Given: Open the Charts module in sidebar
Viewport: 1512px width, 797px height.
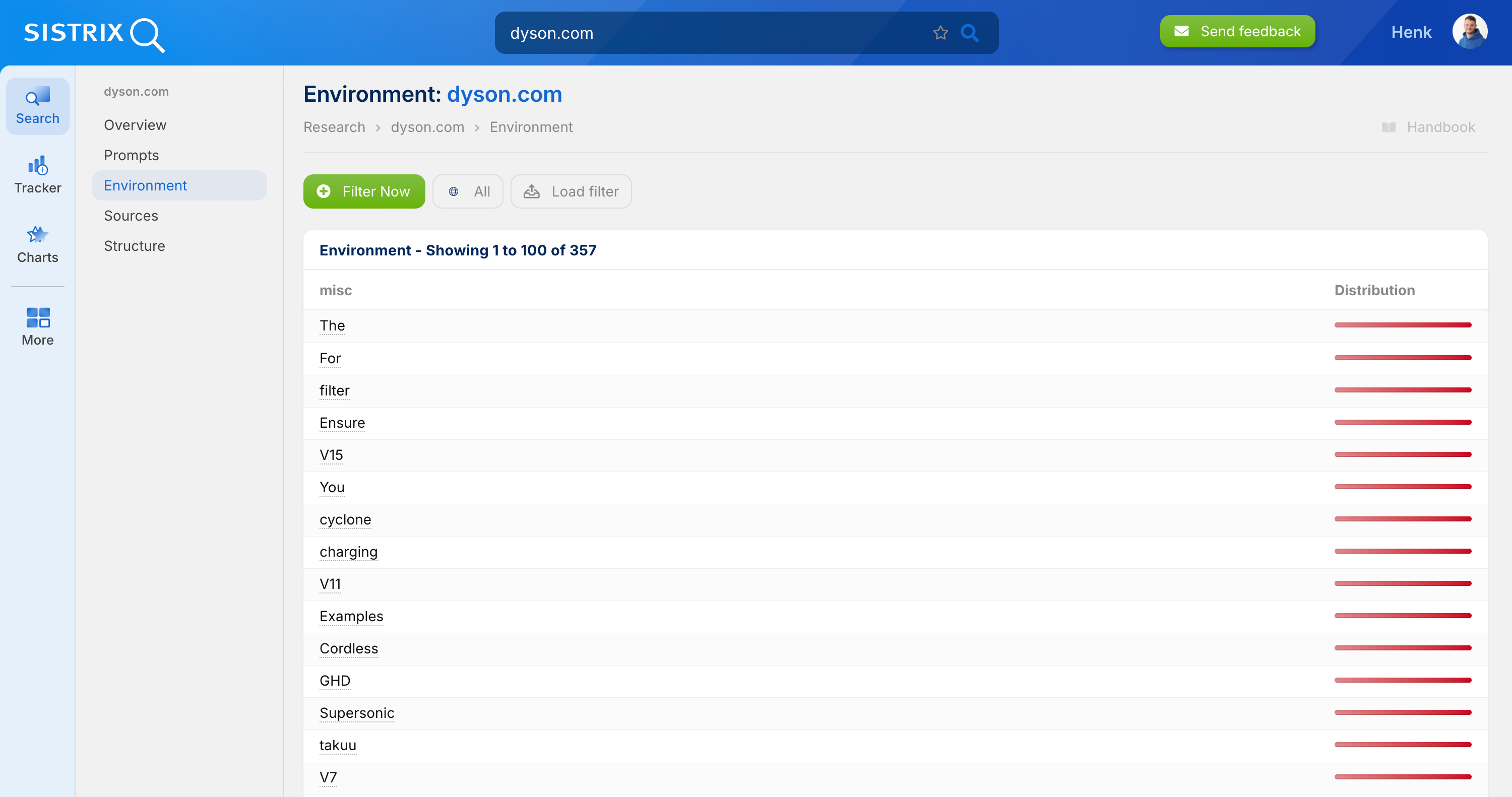Looking at the screenshot, I should [38, 245].
